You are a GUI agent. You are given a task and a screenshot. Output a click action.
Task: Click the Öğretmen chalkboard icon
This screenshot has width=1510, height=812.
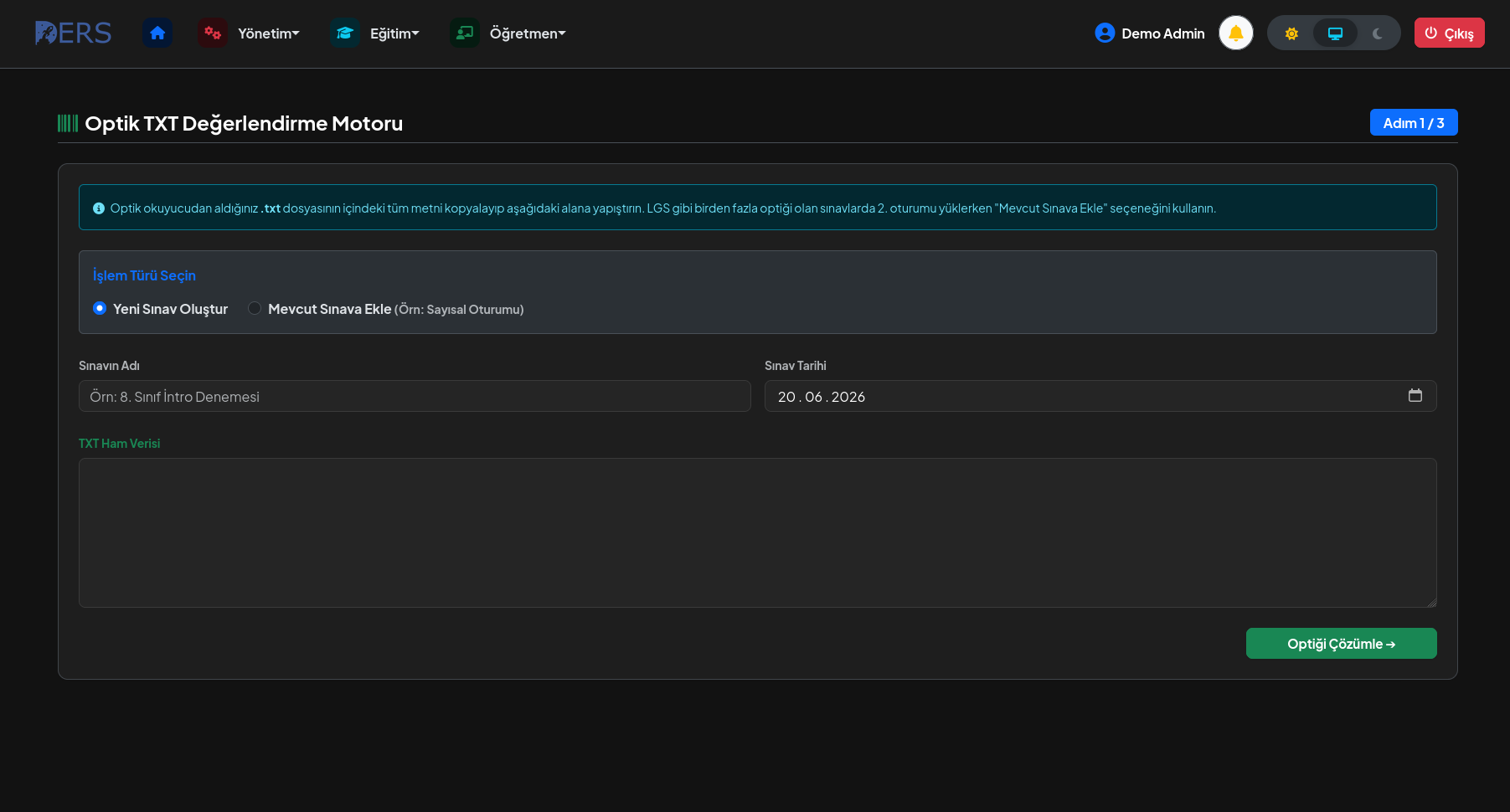[x=465, y=33]
